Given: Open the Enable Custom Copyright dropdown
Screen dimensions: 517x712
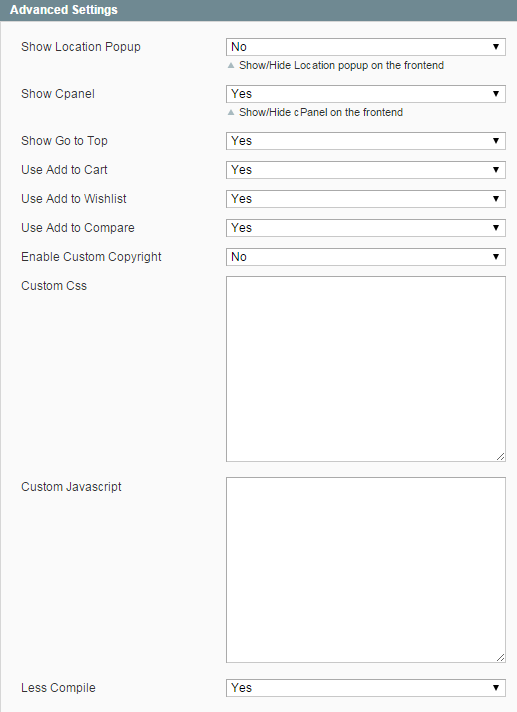Looking at the screenshot, I should click(366, 257).
